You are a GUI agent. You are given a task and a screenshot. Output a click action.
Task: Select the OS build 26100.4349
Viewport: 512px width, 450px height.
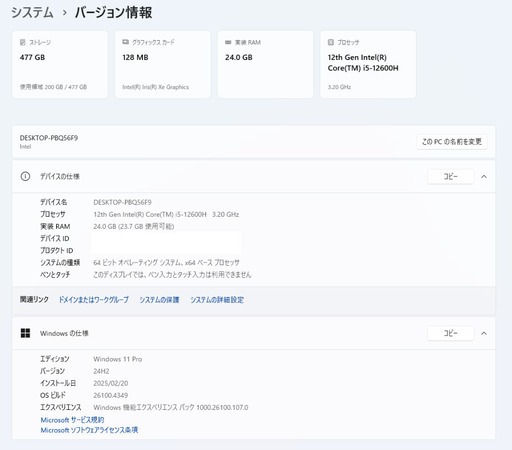(111, 395)
